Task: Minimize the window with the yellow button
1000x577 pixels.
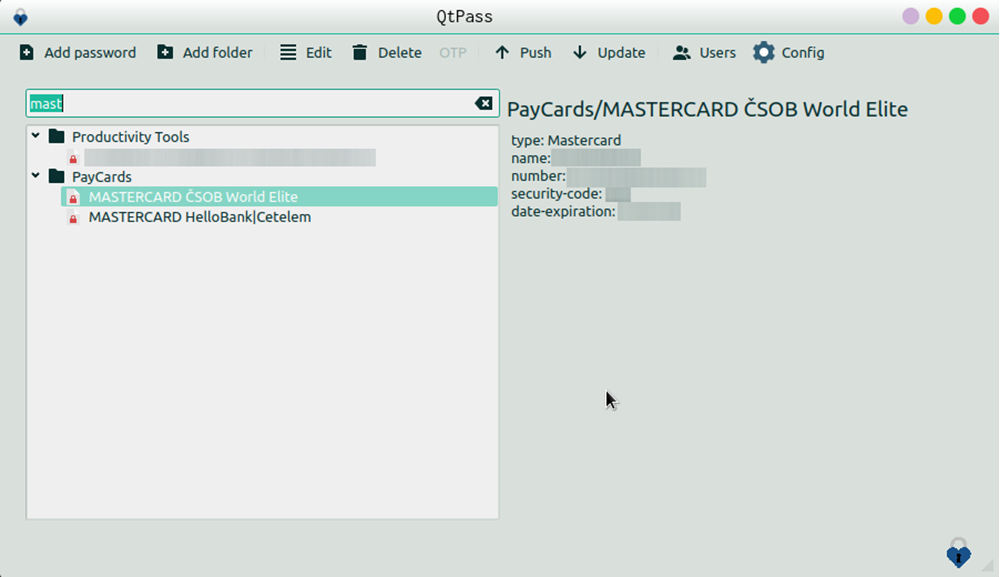Action: tap(934, 16)
